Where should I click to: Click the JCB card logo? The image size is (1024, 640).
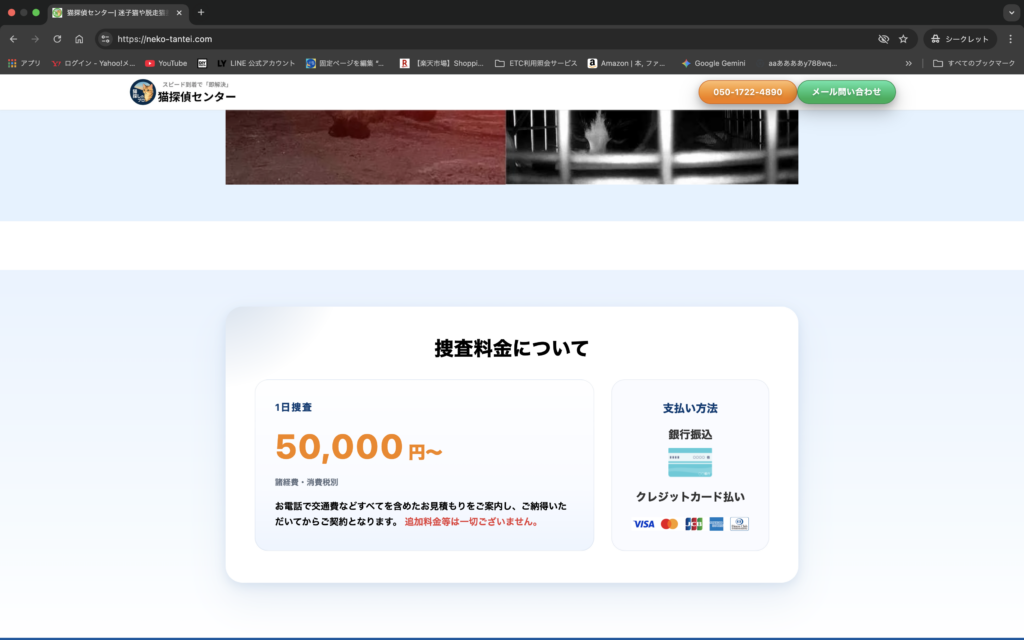[x=693, y=524]
